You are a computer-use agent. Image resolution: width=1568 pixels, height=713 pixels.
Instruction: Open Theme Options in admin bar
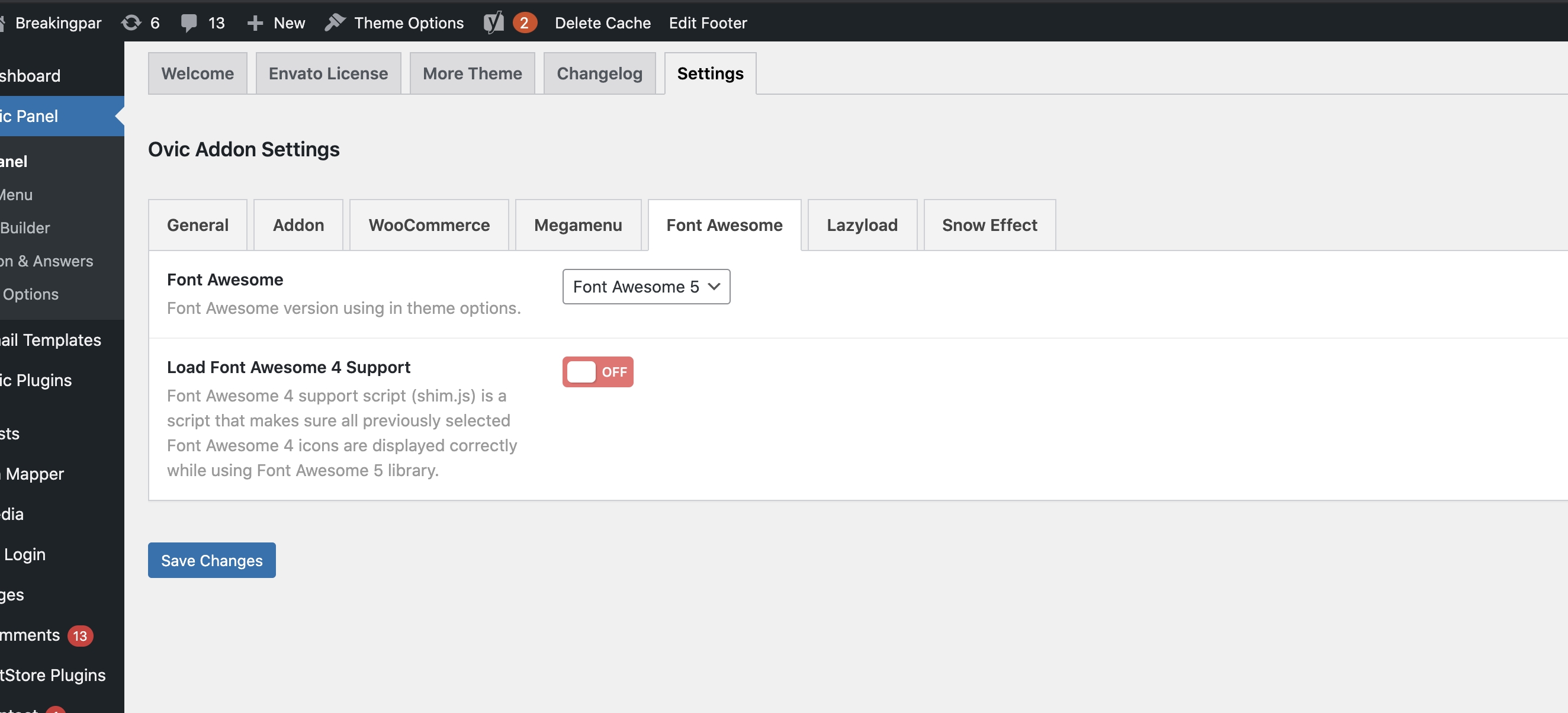[x=409, y=23]
